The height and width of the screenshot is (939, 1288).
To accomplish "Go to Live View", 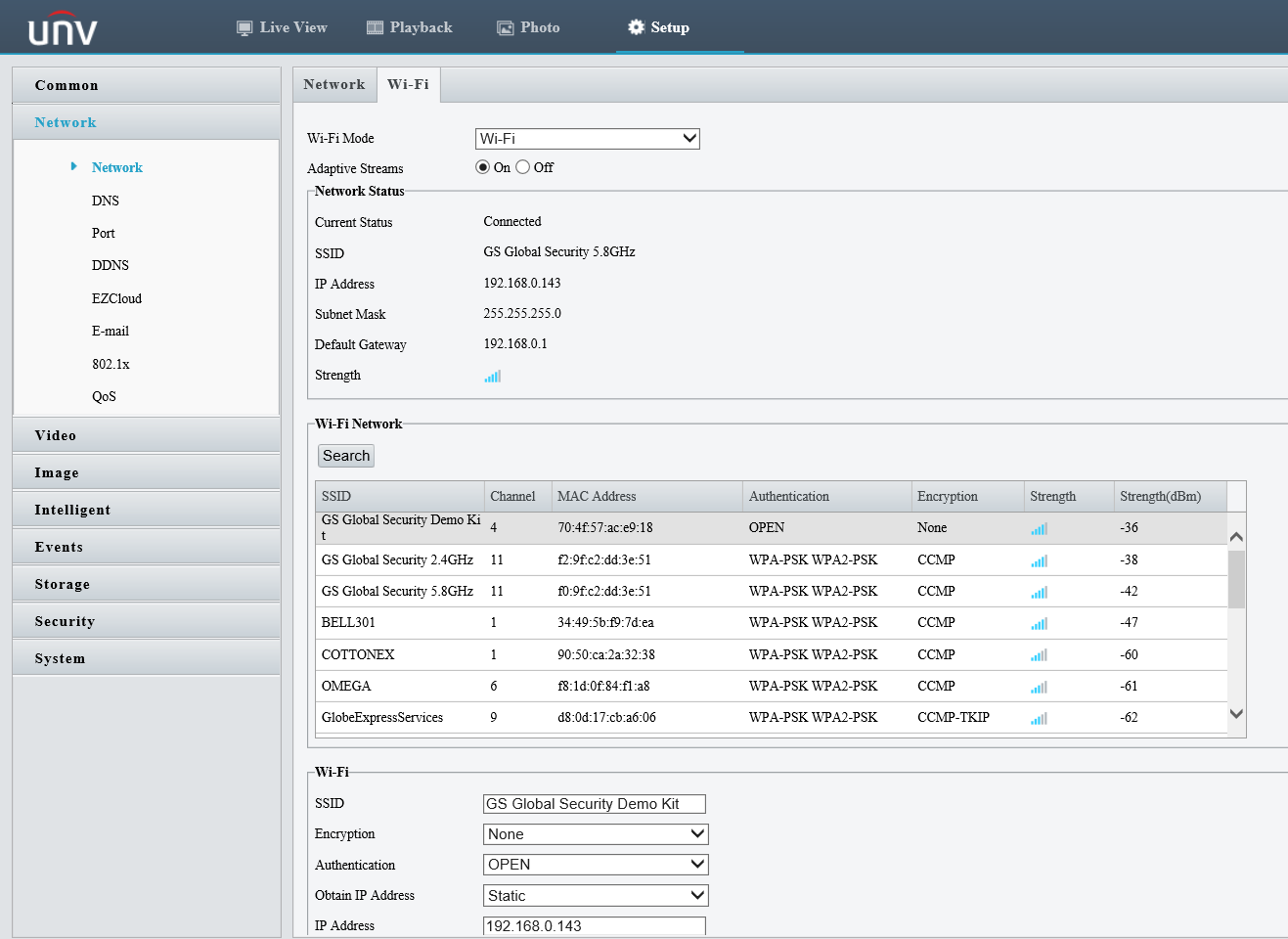I will point(282,27).
